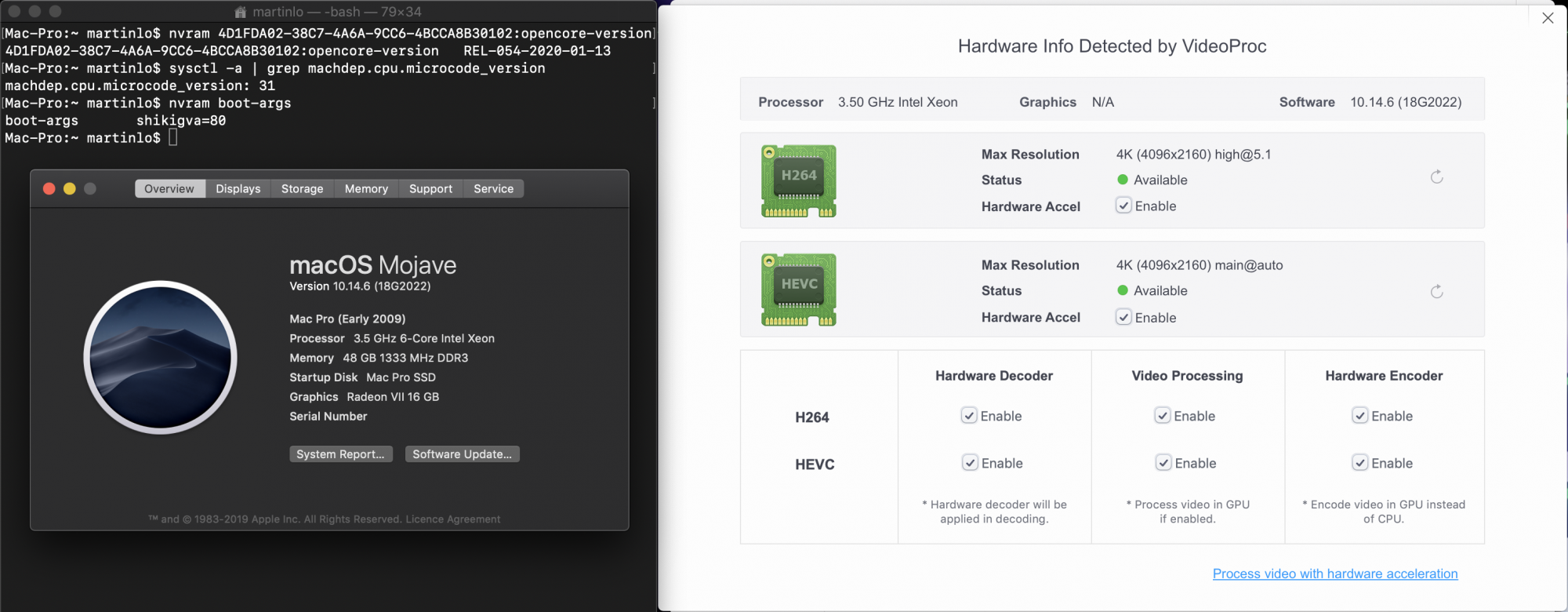The width and height of the screenshot is (1568, 612).
Task: Toggle H264 Video Processing Enable checkbox
Action: click(x=1163, y=416)
